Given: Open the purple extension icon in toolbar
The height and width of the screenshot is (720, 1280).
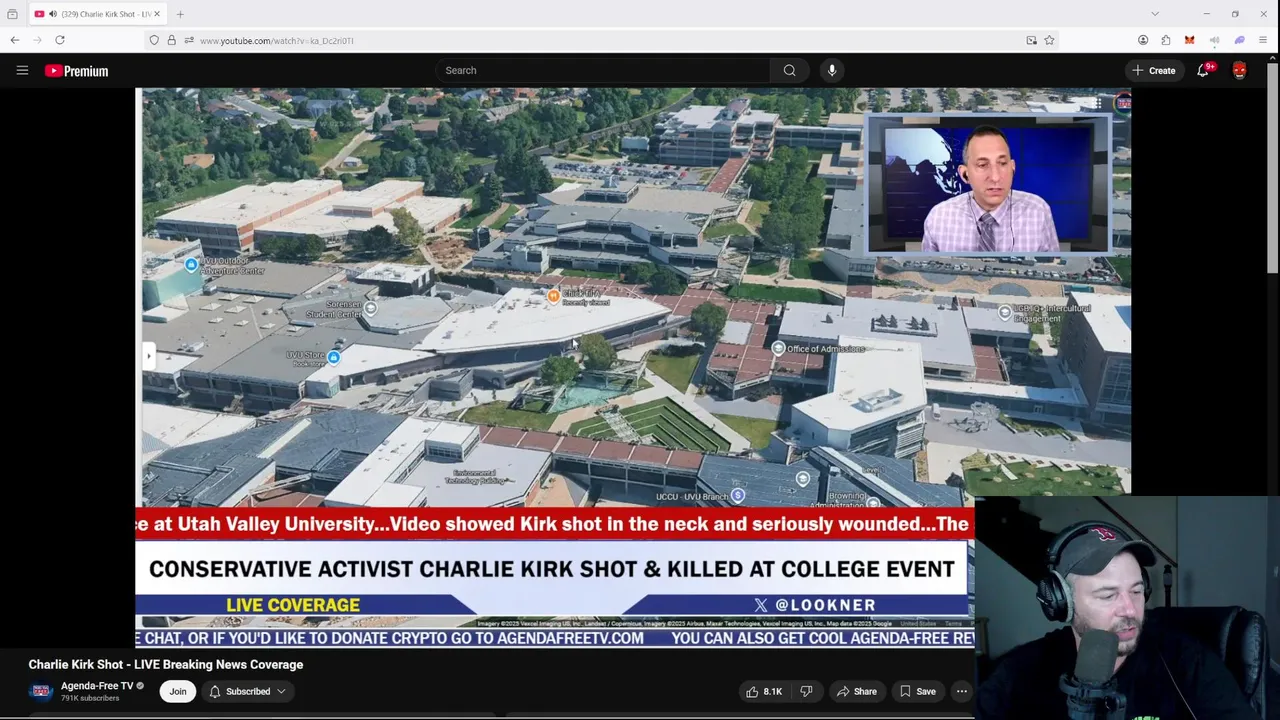Looking at the screenshot, I should (1239, 40).
